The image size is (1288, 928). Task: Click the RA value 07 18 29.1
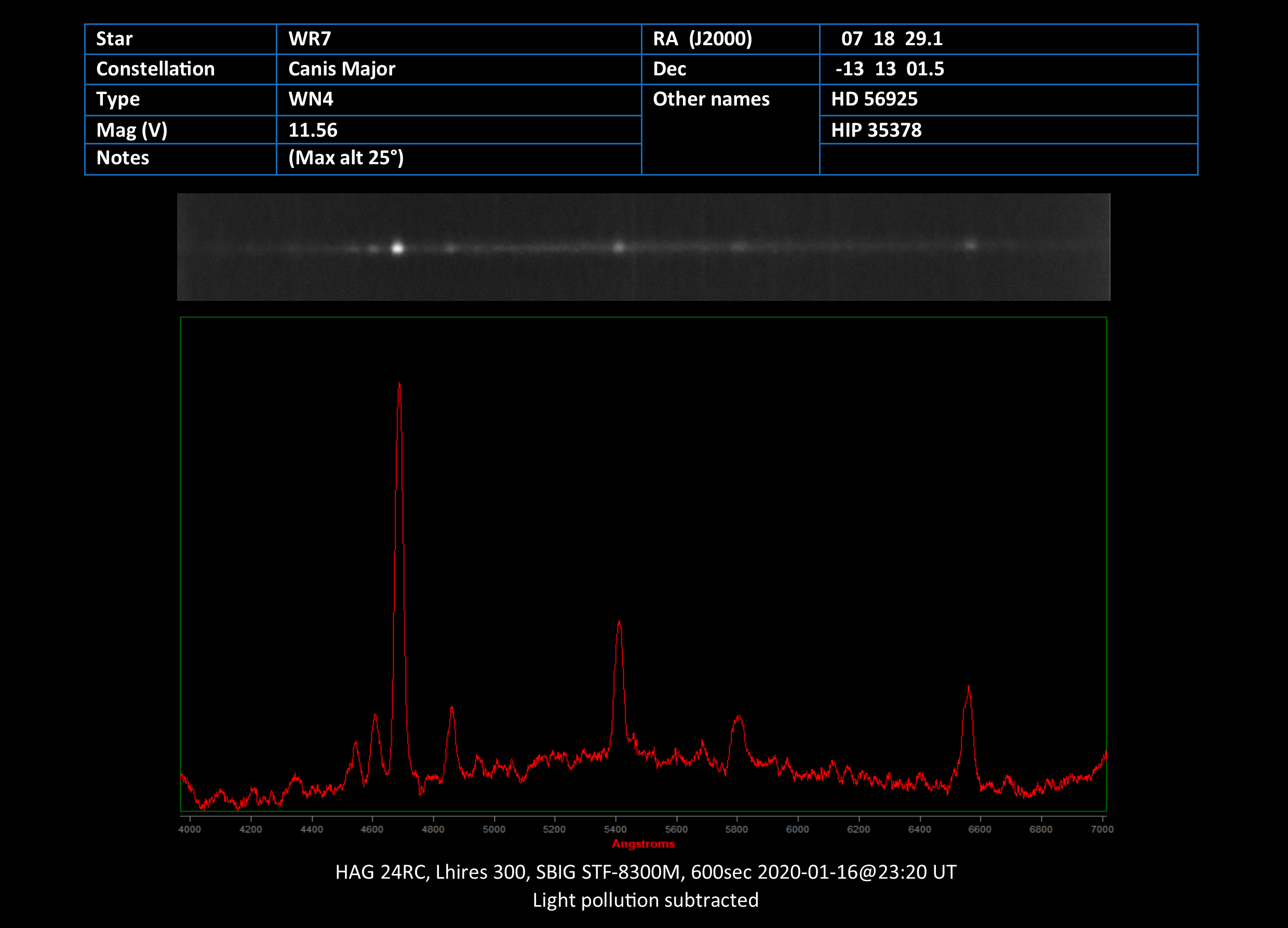point(892,38)
